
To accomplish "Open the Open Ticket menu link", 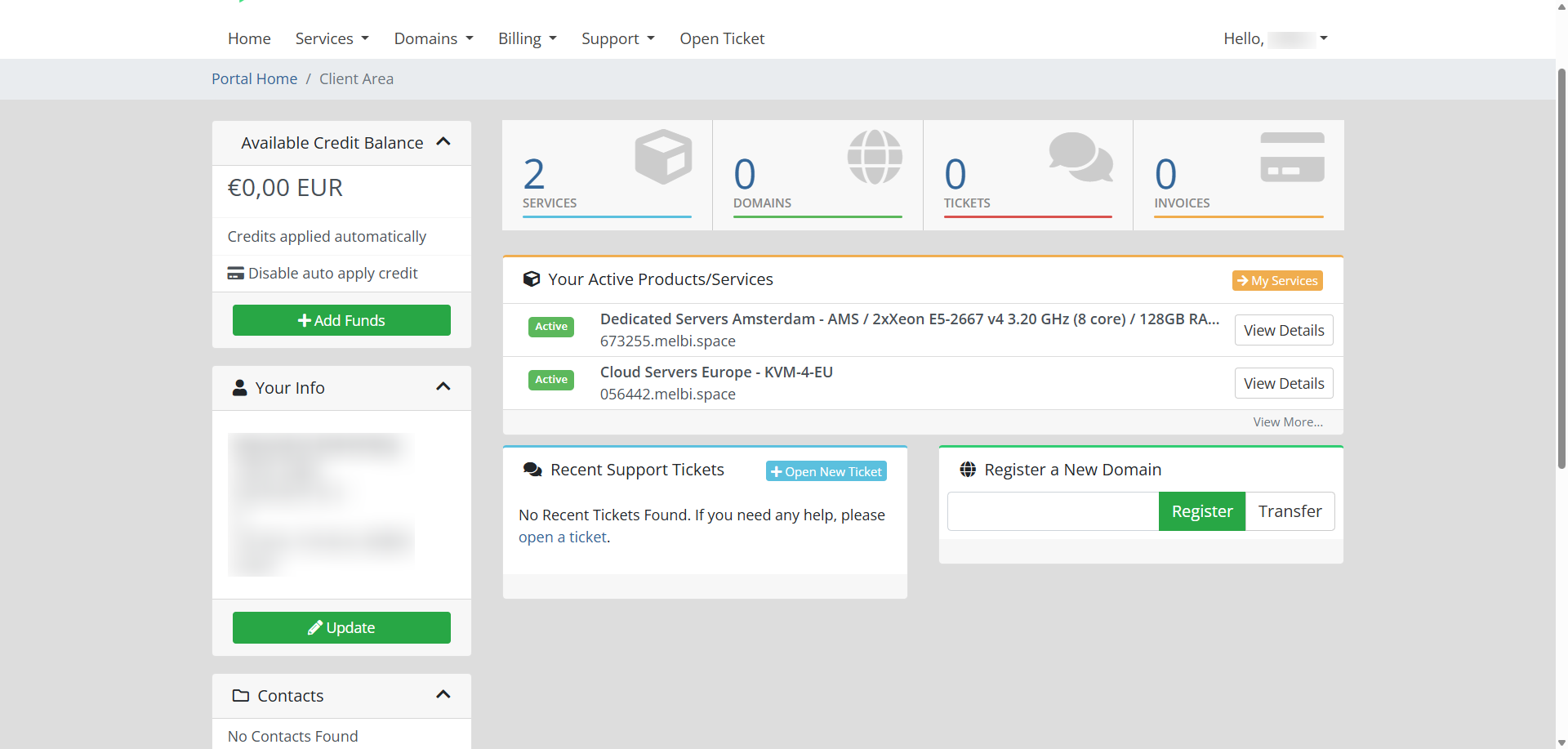I will tap(722, 38).
